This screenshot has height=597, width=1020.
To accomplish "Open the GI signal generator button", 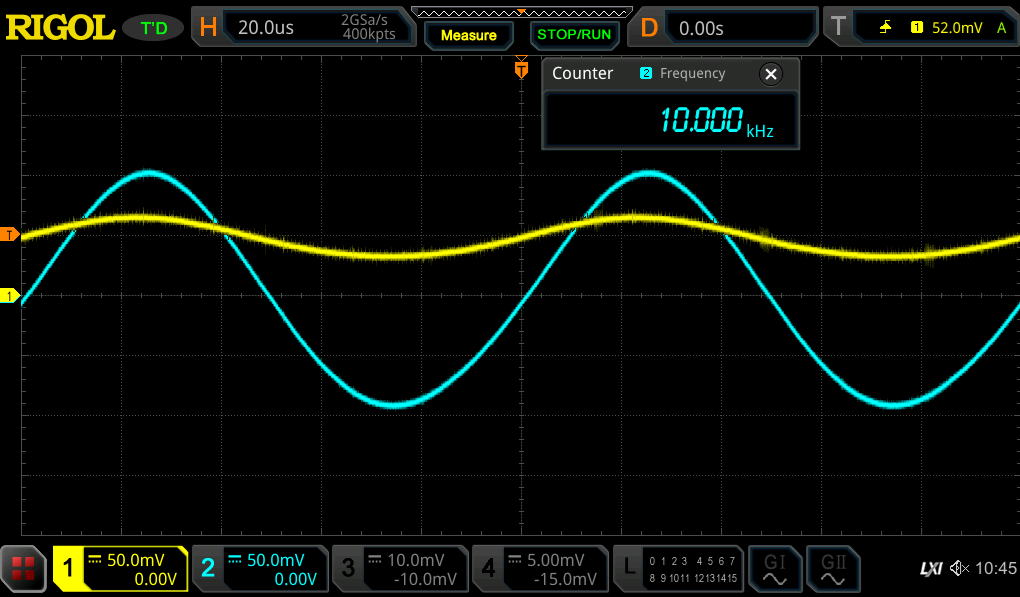I will [774, 569].
